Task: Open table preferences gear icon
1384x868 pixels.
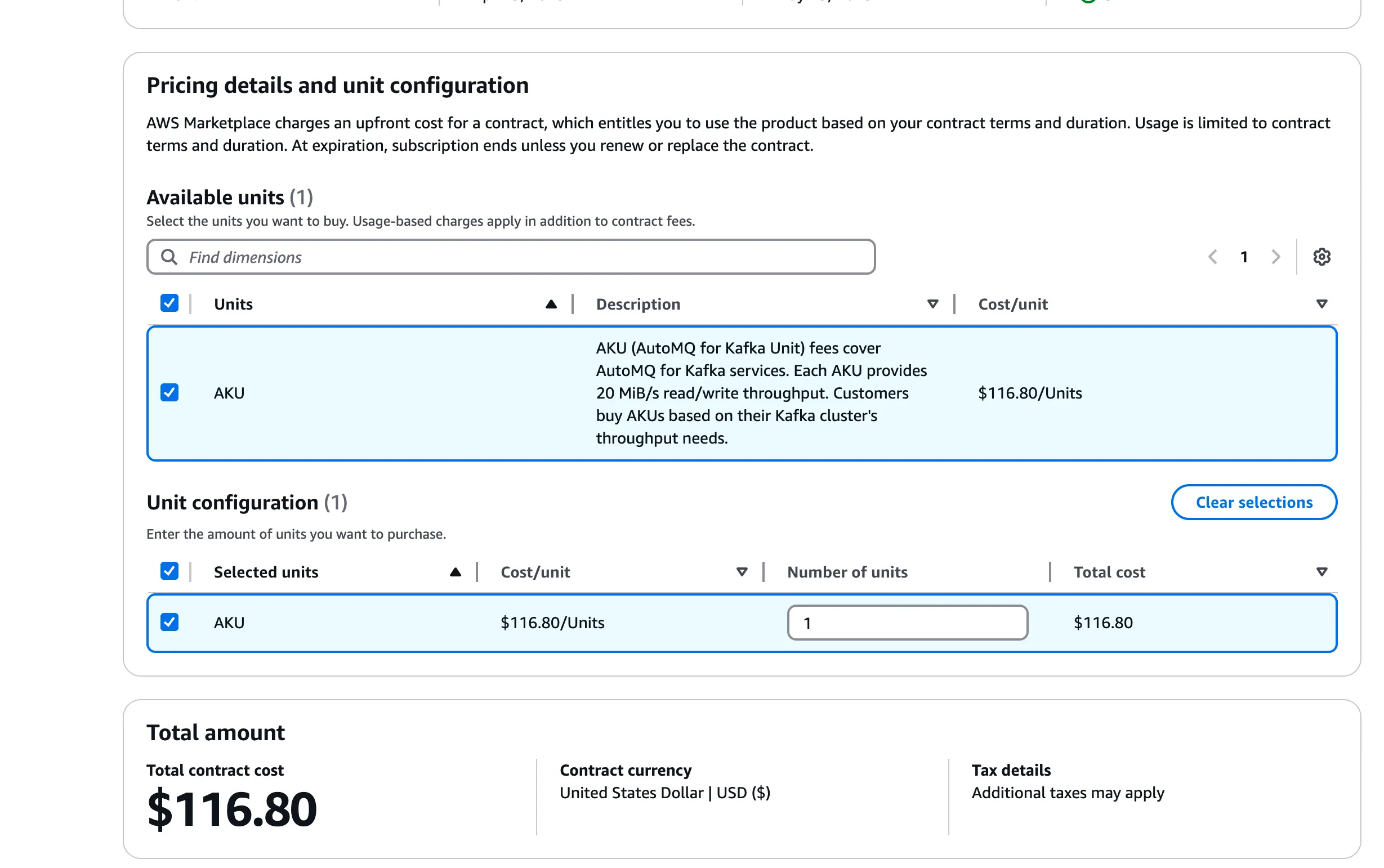Action: (x=1321, y=257)
